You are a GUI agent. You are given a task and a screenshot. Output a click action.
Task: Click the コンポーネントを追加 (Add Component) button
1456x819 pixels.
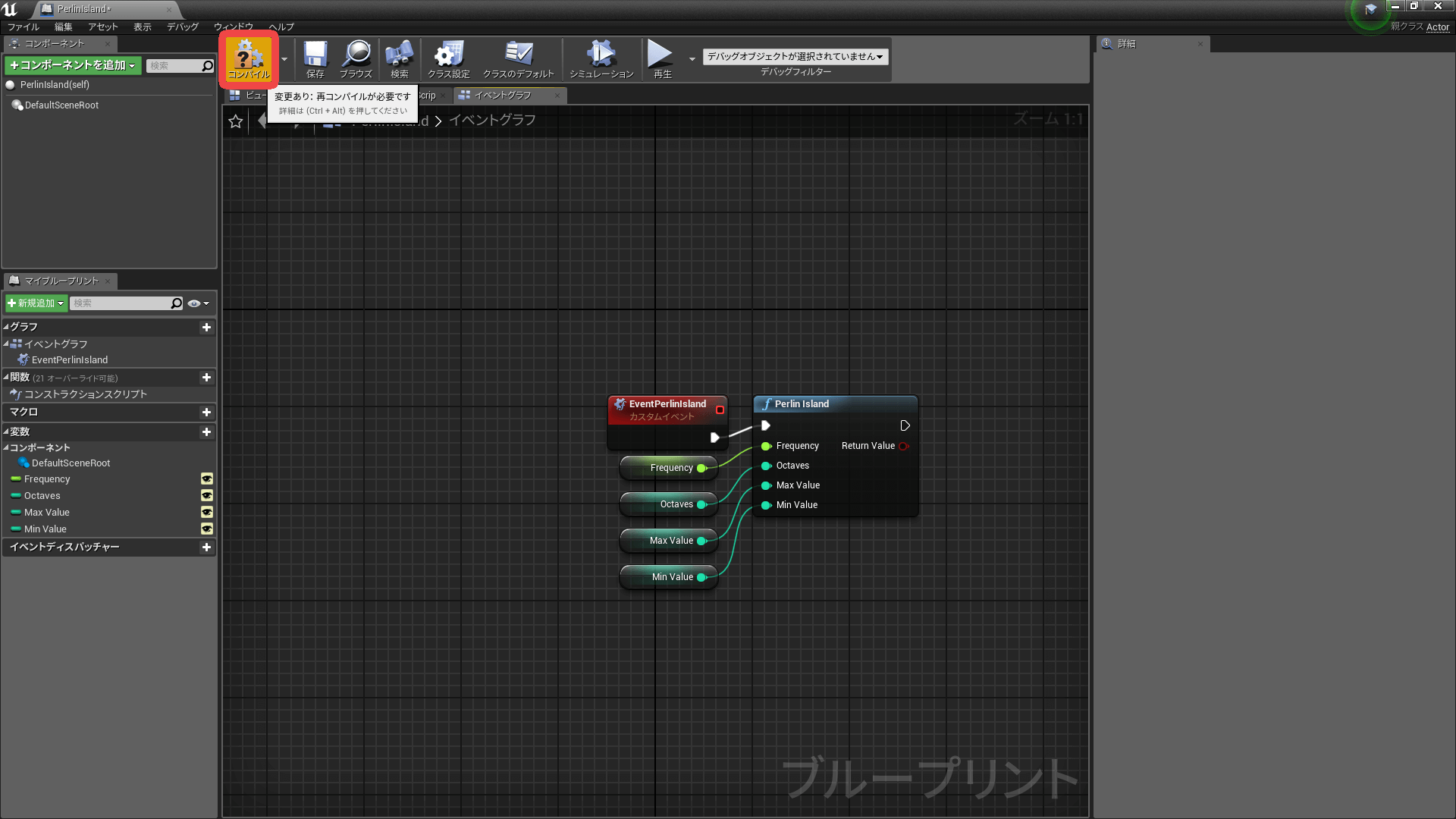click(x=73, y=65)
